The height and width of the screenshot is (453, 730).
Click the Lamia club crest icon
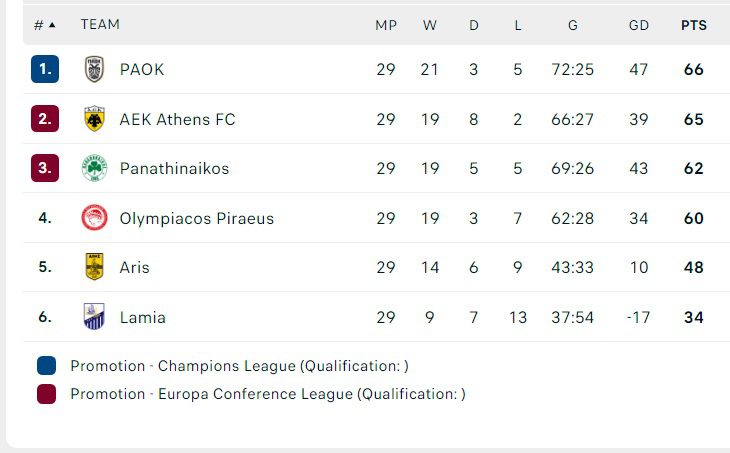pyautogui.click(x=94, y=317)
